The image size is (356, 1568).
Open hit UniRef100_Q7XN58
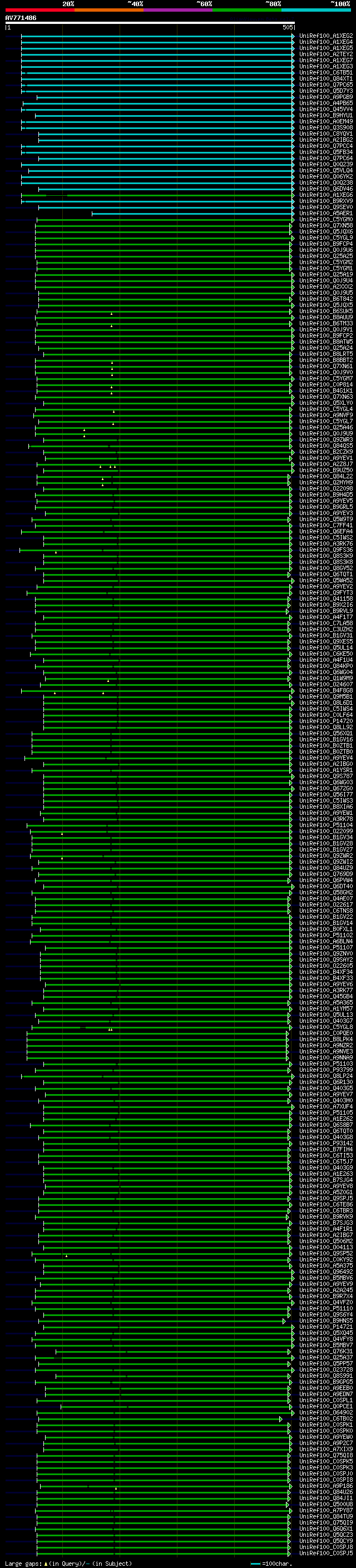click(326, 225)
